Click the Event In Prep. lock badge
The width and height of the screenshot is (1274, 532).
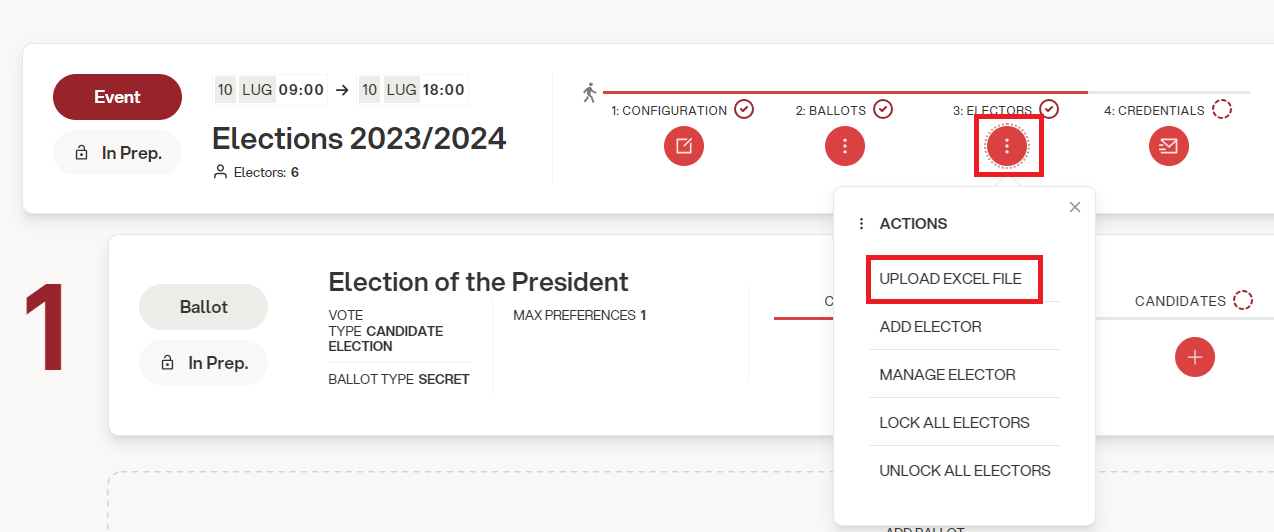(x=117, y=153)
